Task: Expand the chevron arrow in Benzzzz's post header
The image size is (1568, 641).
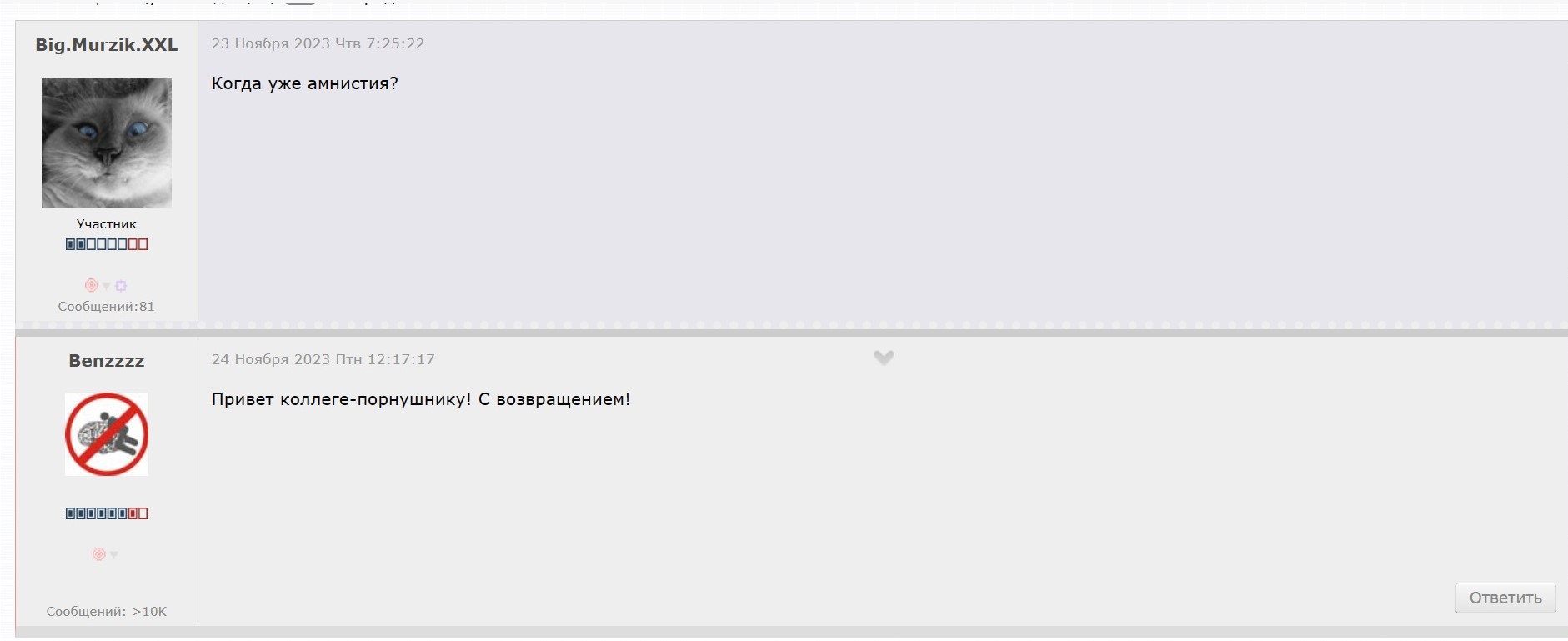Action: click(x=884, y=358)
